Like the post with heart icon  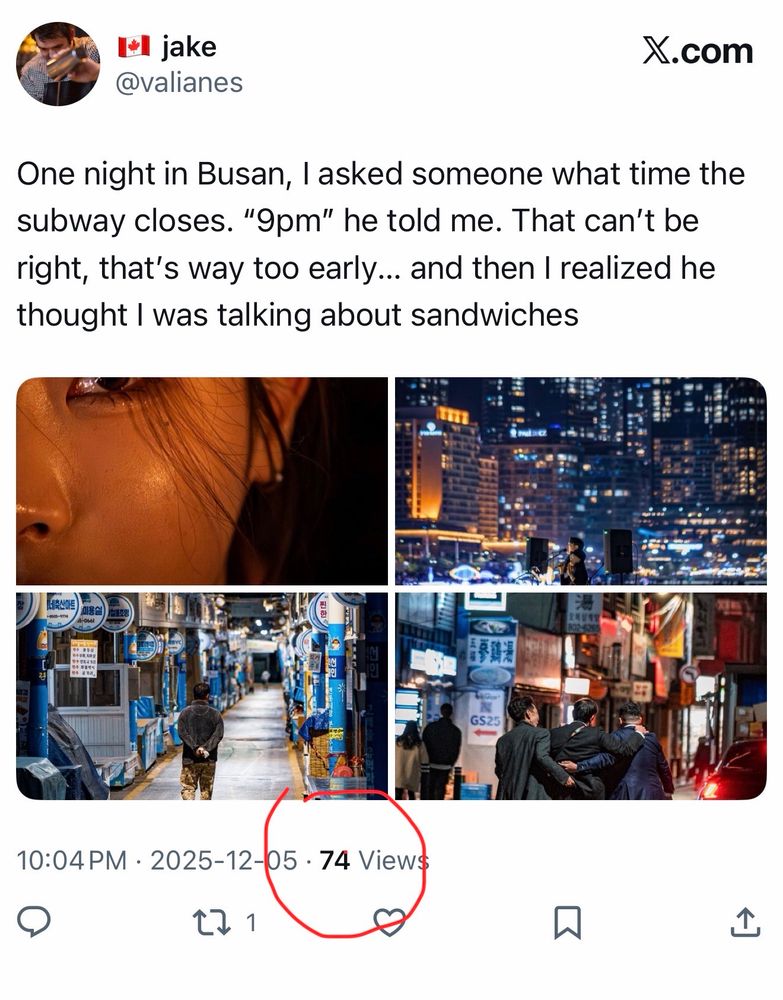pyautogui.click(x=389, y=922)
